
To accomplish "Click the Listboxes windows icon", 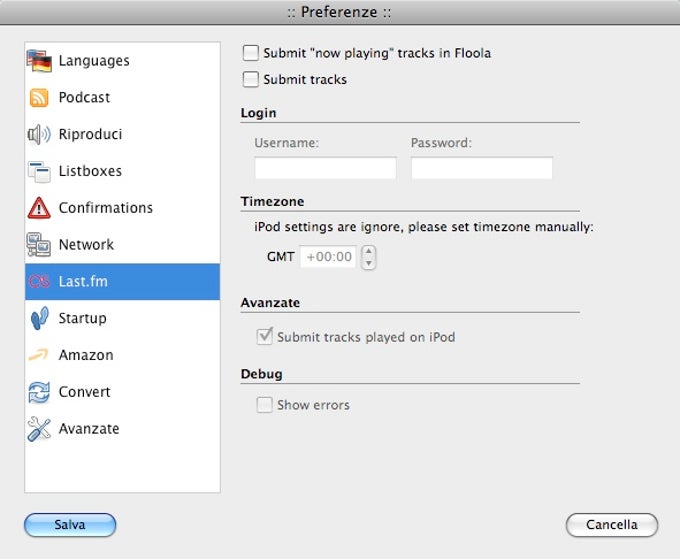I will pyautogui.click(x=39, y=171).
